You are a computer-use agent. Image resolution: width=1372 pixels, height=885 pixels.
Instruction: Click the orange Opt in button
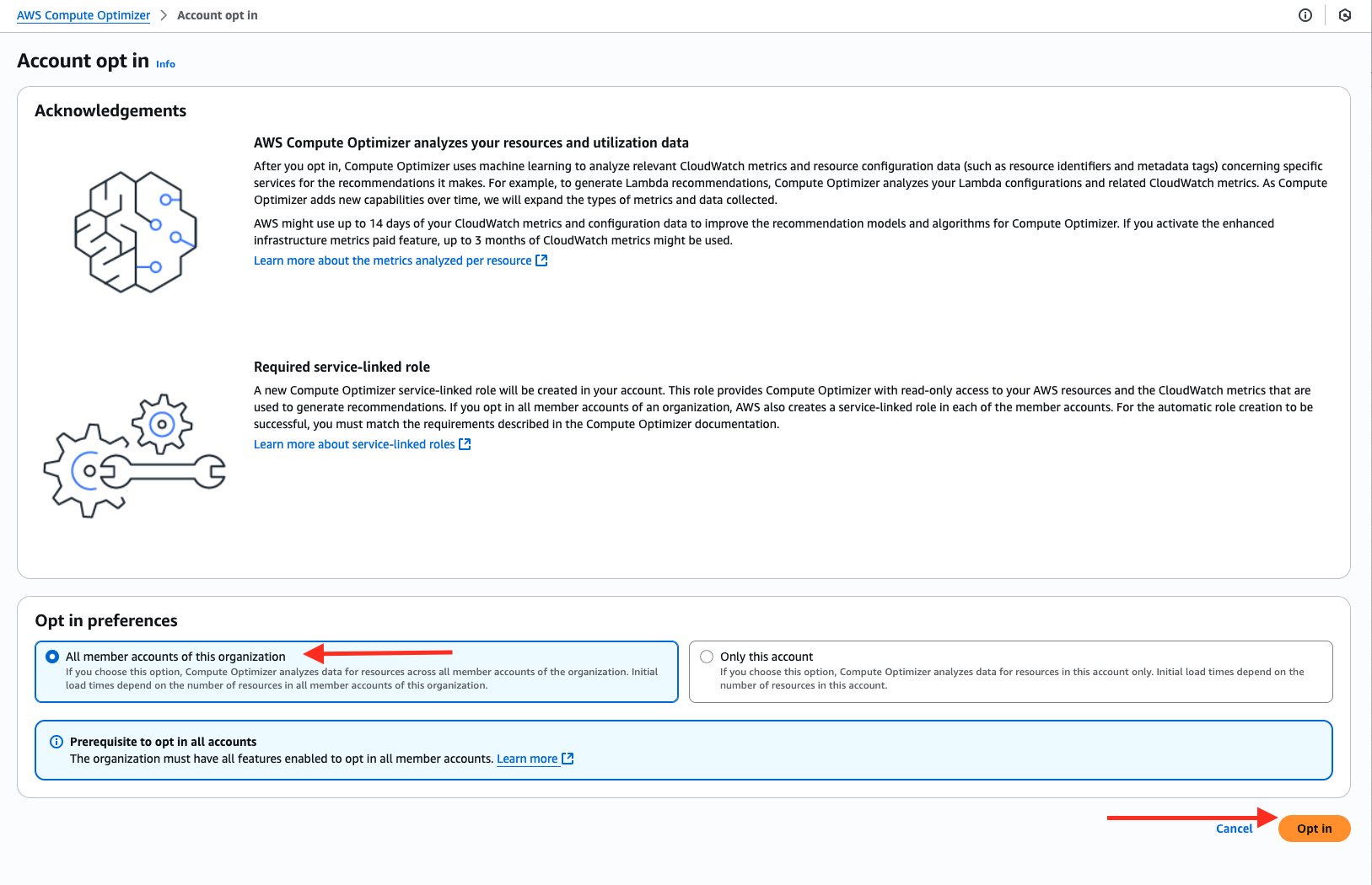(x=1315, y=829)
